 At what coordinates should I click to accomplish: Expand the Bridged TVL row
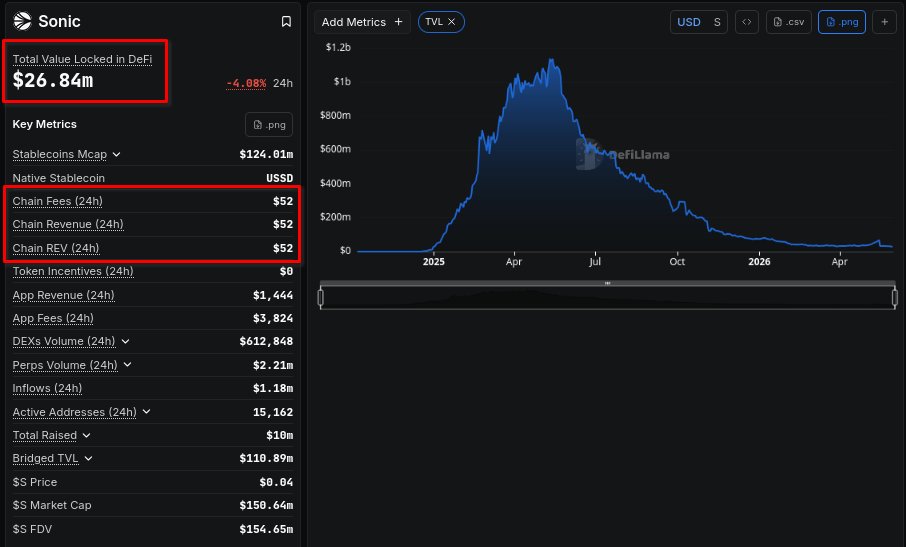tap(88, 458)
